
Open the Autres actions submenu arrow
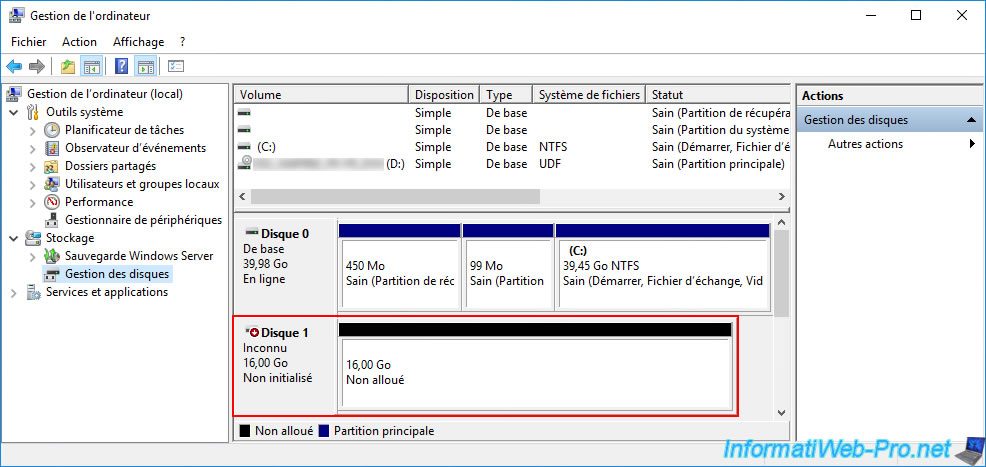pyautogui.click(x=972, y=144)
